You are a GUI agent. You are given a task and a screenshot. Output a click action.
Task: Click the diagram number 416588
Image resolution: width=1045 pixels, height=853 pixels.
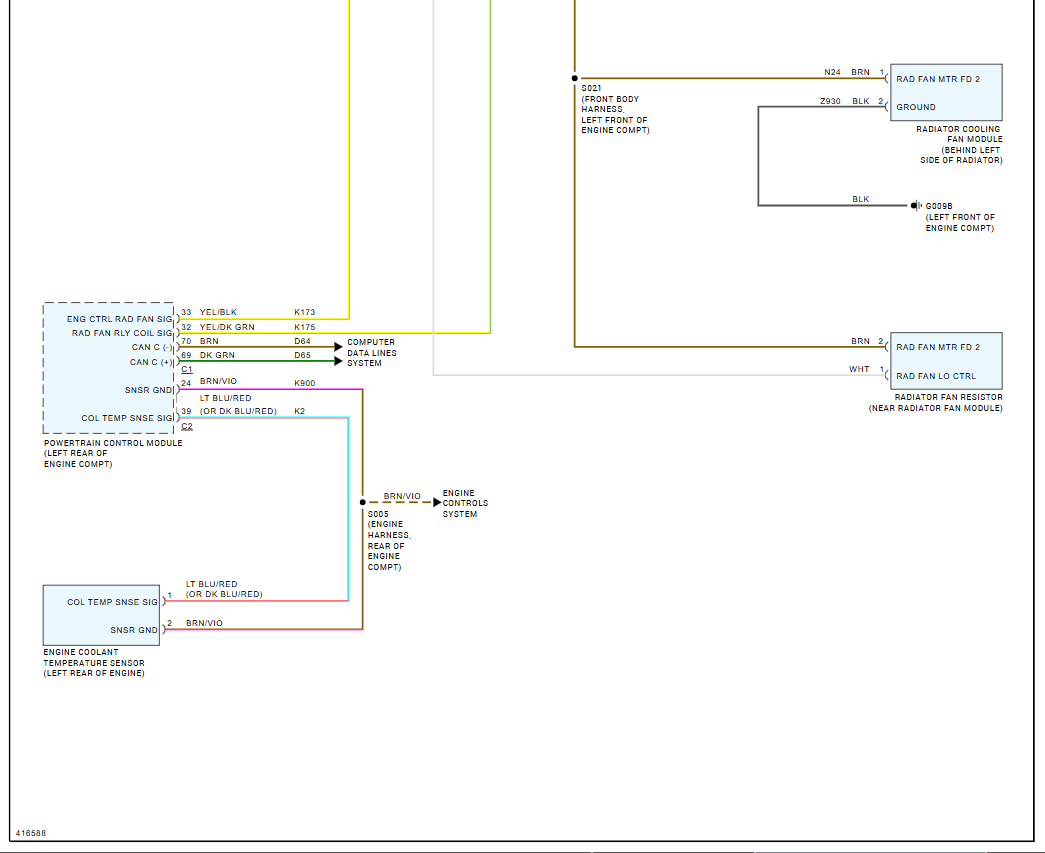[x=31, y=832]
